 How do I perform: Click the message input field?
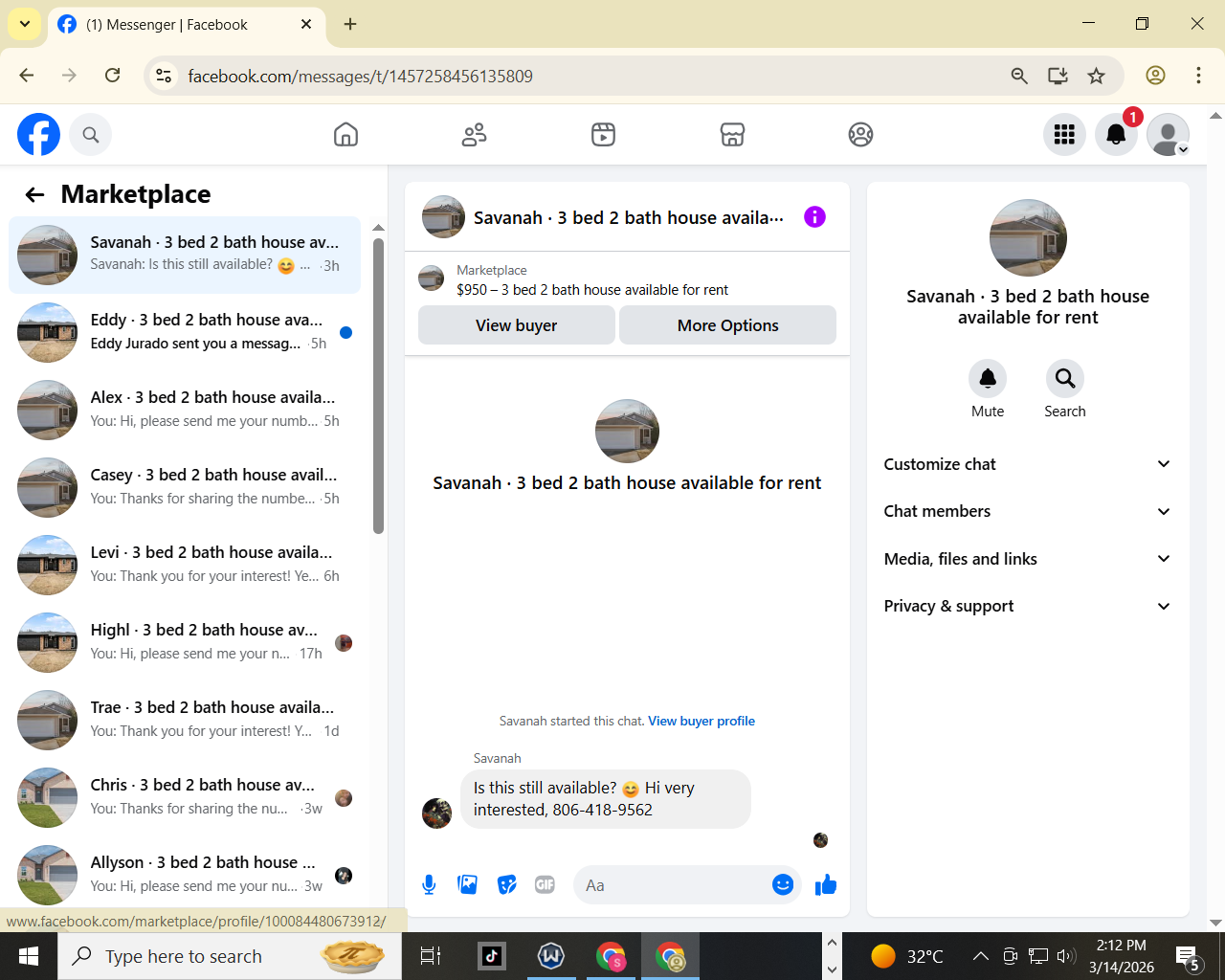pos(670,885)
